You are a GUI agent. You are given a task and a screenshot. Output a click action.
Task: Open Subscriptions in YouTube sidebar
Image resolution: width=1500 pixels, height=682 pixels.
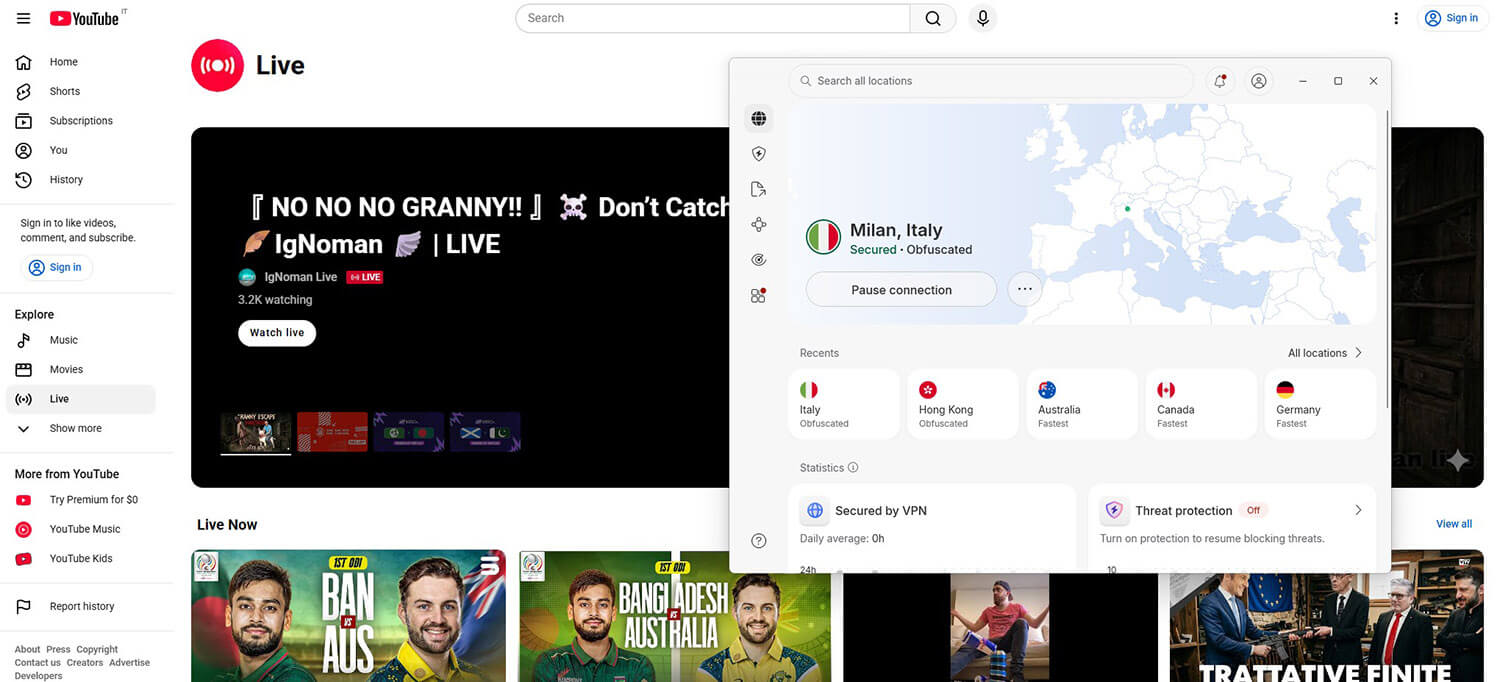tap(81, 121)
